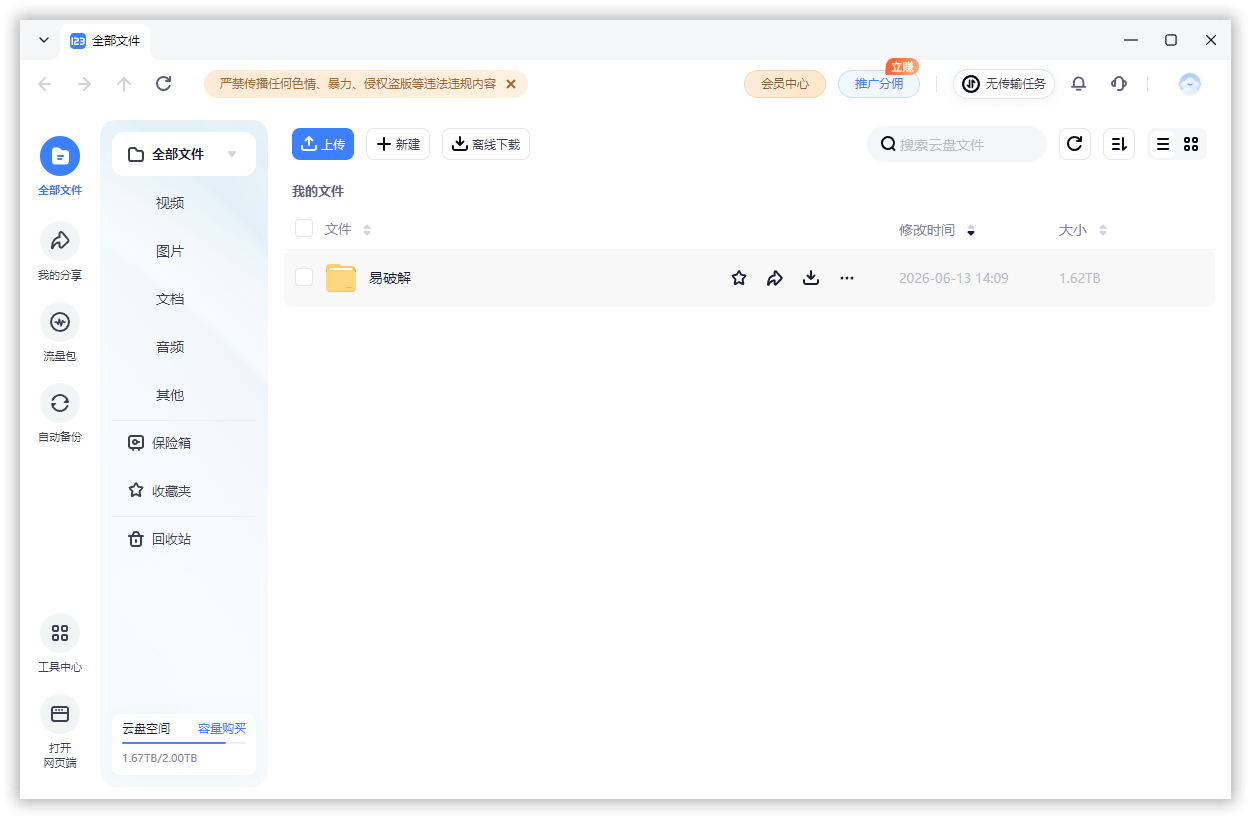Click the 上传 upload button
Viewport: 1251px width, 819px height.
click(x=323, y=144)
